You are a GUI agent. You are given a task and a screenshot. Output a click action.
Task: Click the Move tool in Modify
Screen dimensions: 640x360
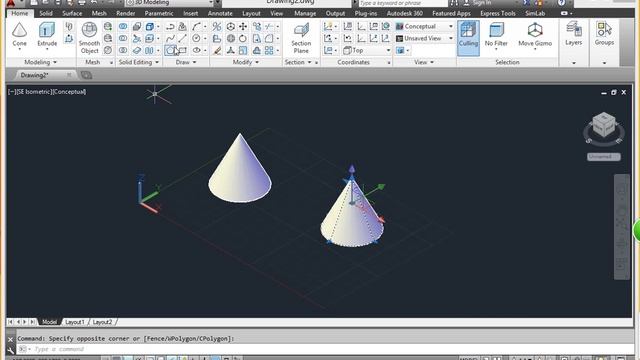[x=243, y=27]
